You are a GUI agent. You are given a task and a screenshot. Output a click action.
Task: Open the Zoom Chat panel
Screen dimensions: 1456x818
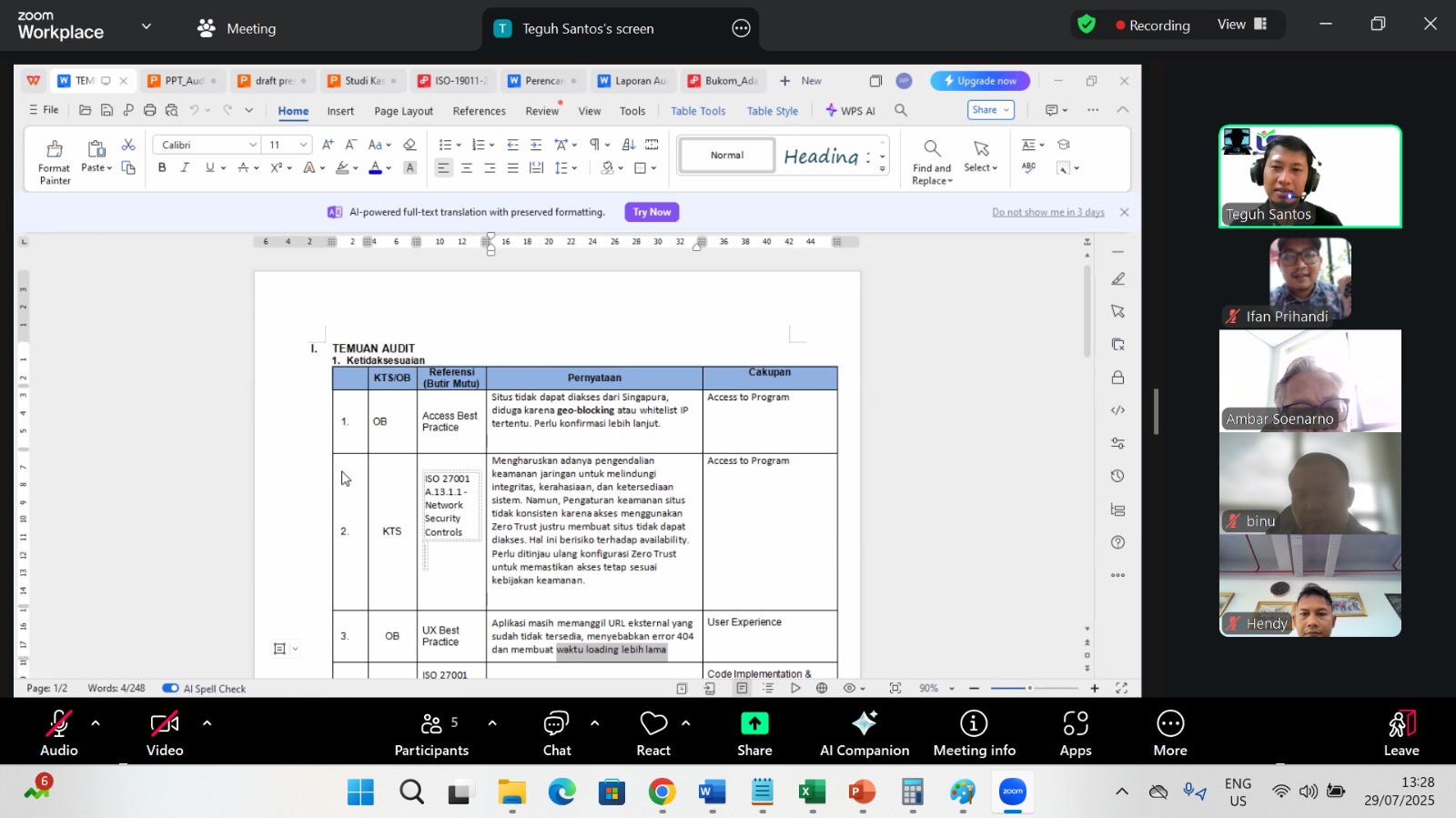coord(556,732)
